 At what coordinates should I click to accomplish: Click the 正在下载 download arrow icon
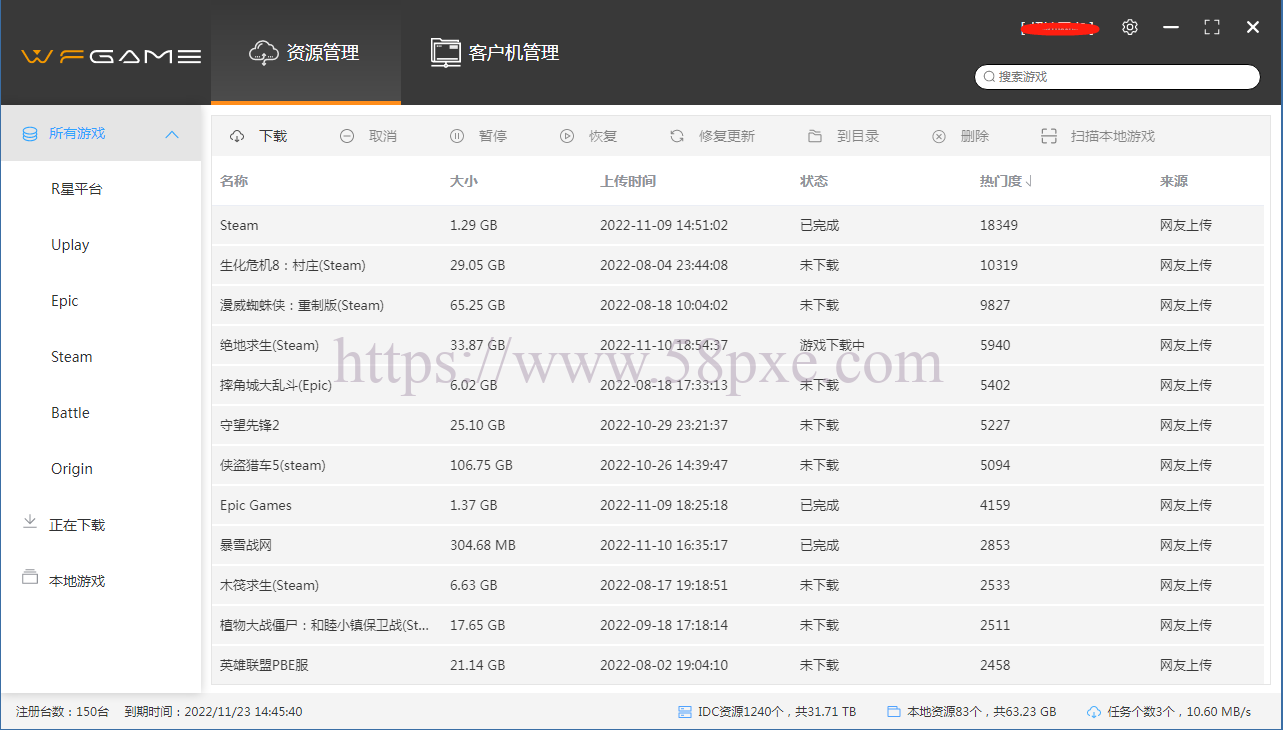[x=30, y=523]
